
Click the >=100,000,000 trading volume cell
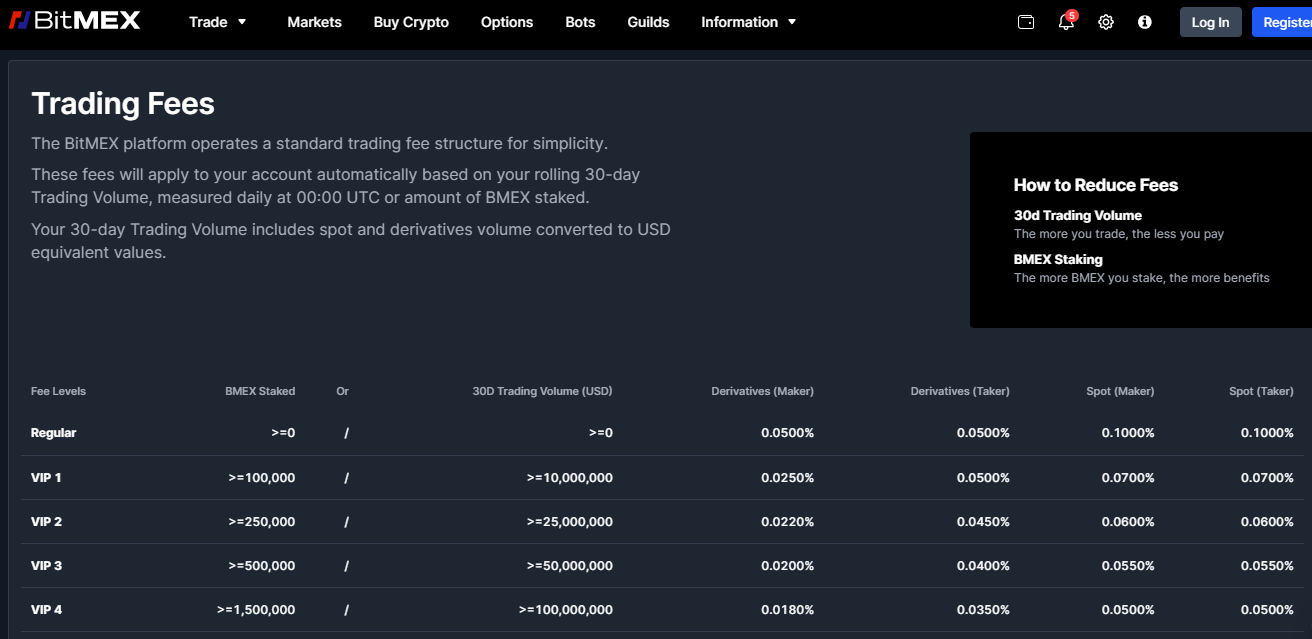[x=566, y=610]
